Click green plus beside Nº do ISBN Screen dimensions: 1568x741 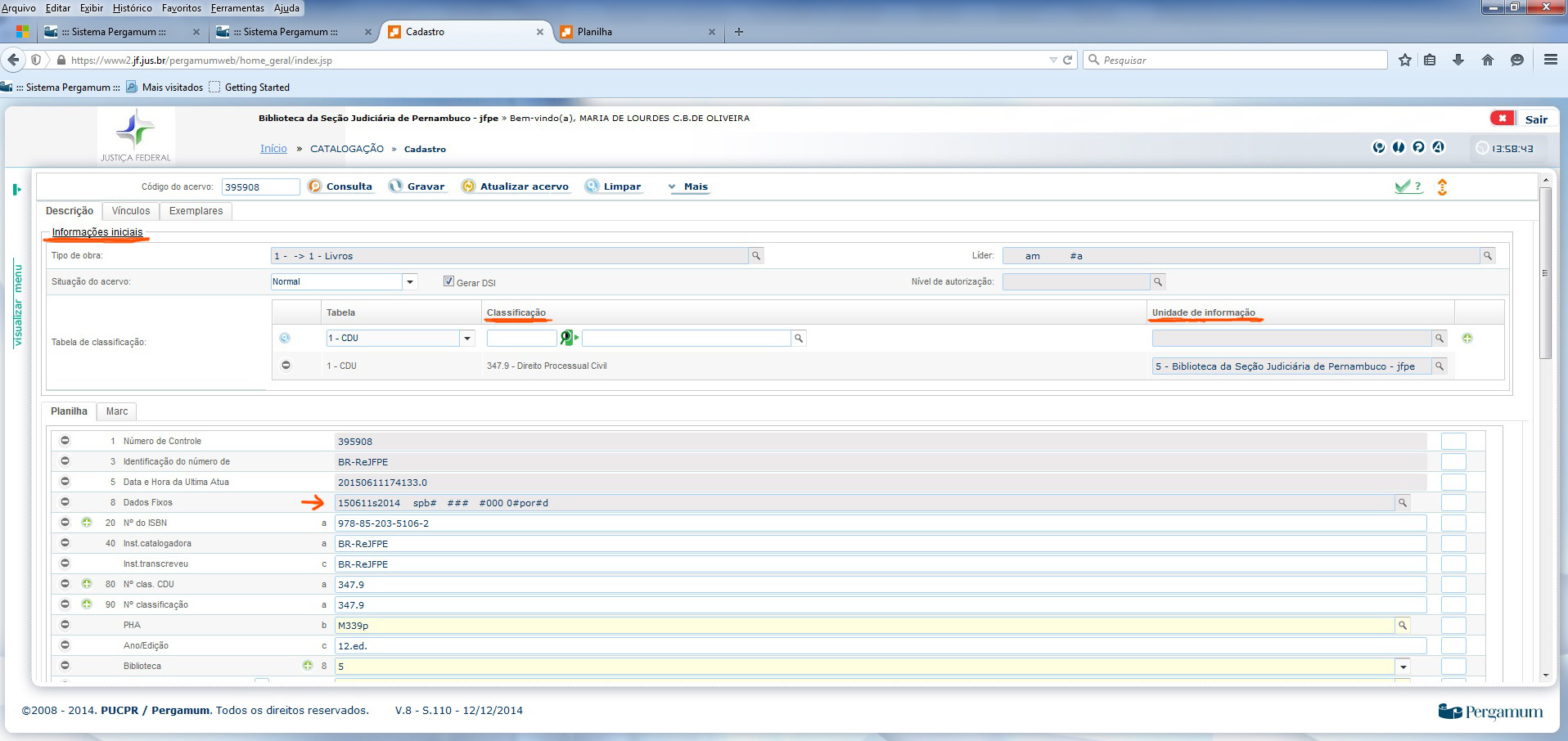point(87,523)
